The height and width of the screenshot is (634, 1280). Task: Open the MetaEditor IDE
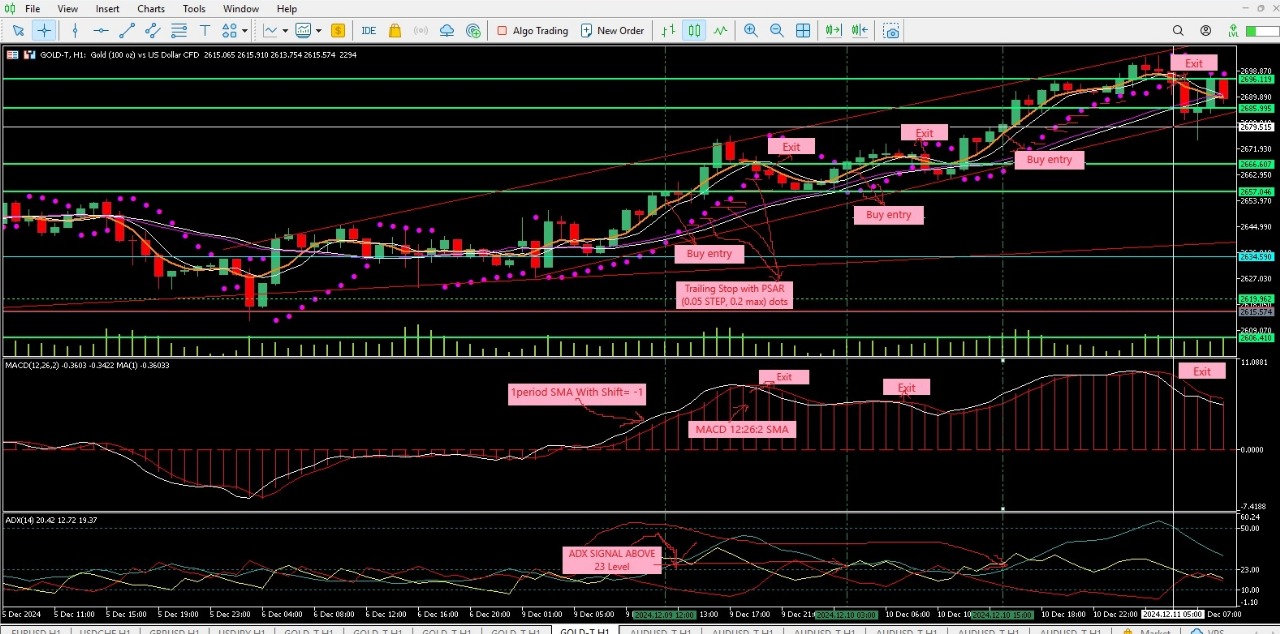[368, 30]
